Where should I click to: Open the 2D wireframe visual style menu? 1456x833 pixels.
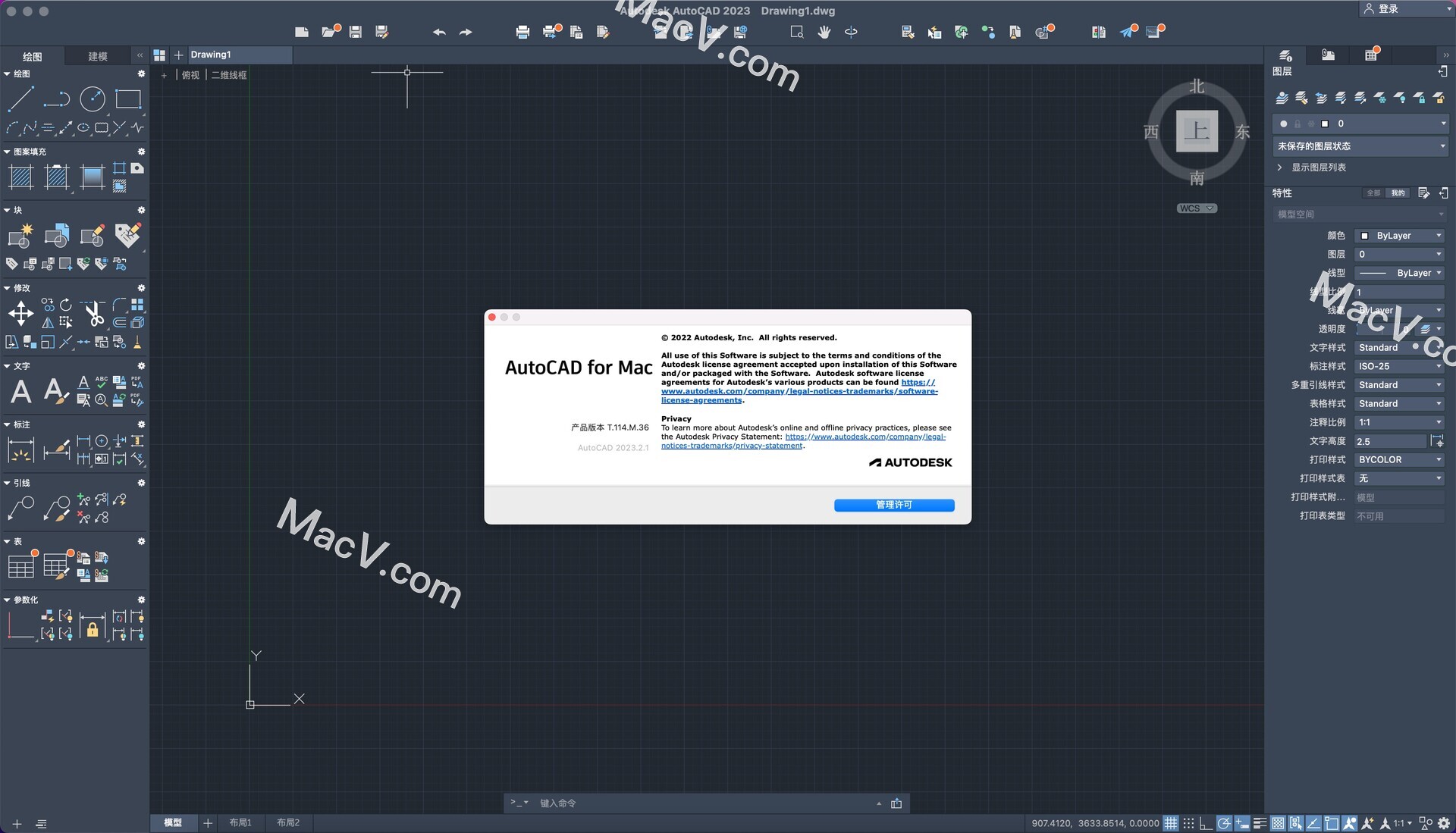coord(229,75)
